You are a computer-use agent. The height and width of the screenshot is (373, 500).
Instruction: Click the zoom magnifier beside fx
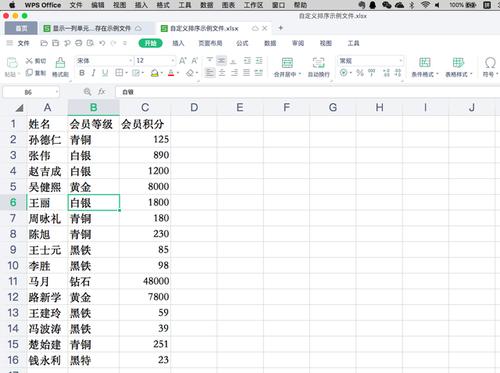tap(87, 92)
